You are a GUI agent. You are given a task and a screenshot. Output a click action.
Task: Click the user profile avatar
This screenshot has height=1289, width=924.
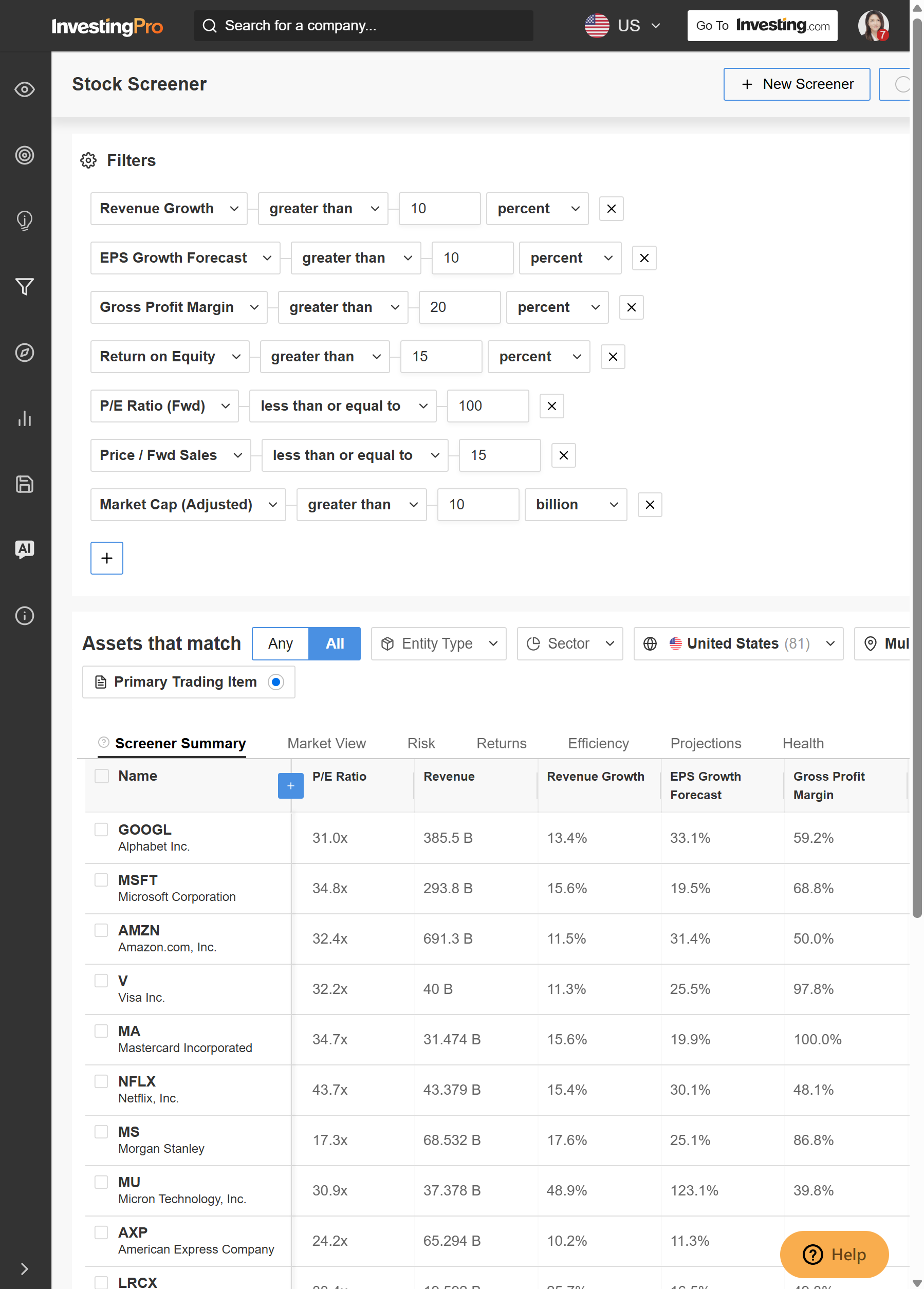point(873,26)
